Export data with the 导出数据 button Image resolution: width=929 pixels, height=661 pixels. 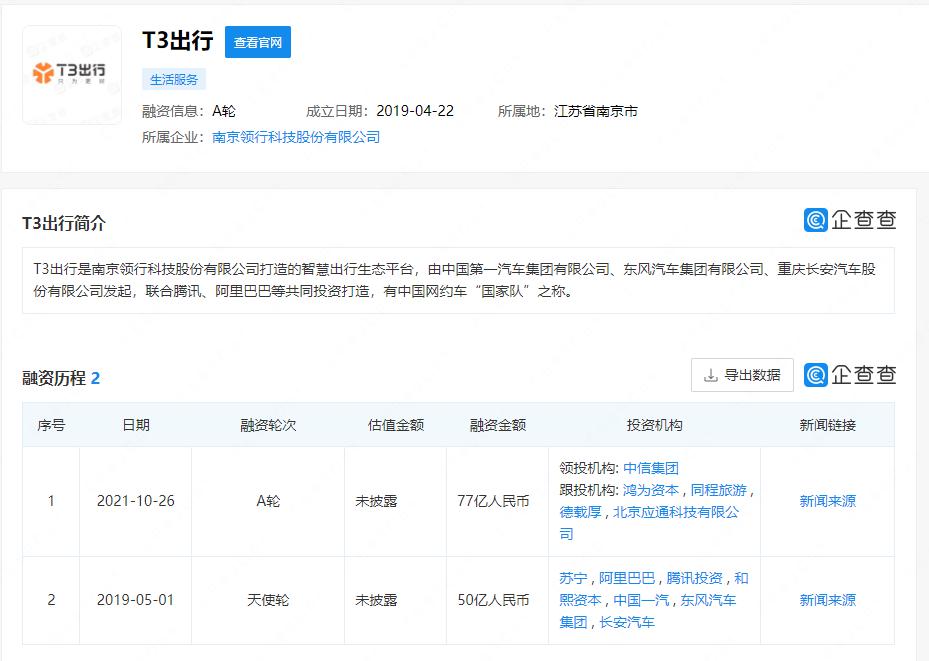point(742,375)
